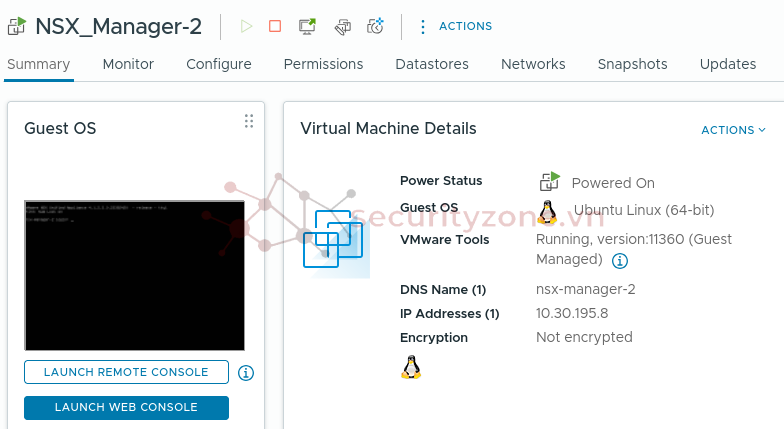Go to the Snapshots tab
Screen dimensions: 784x429
632,64
